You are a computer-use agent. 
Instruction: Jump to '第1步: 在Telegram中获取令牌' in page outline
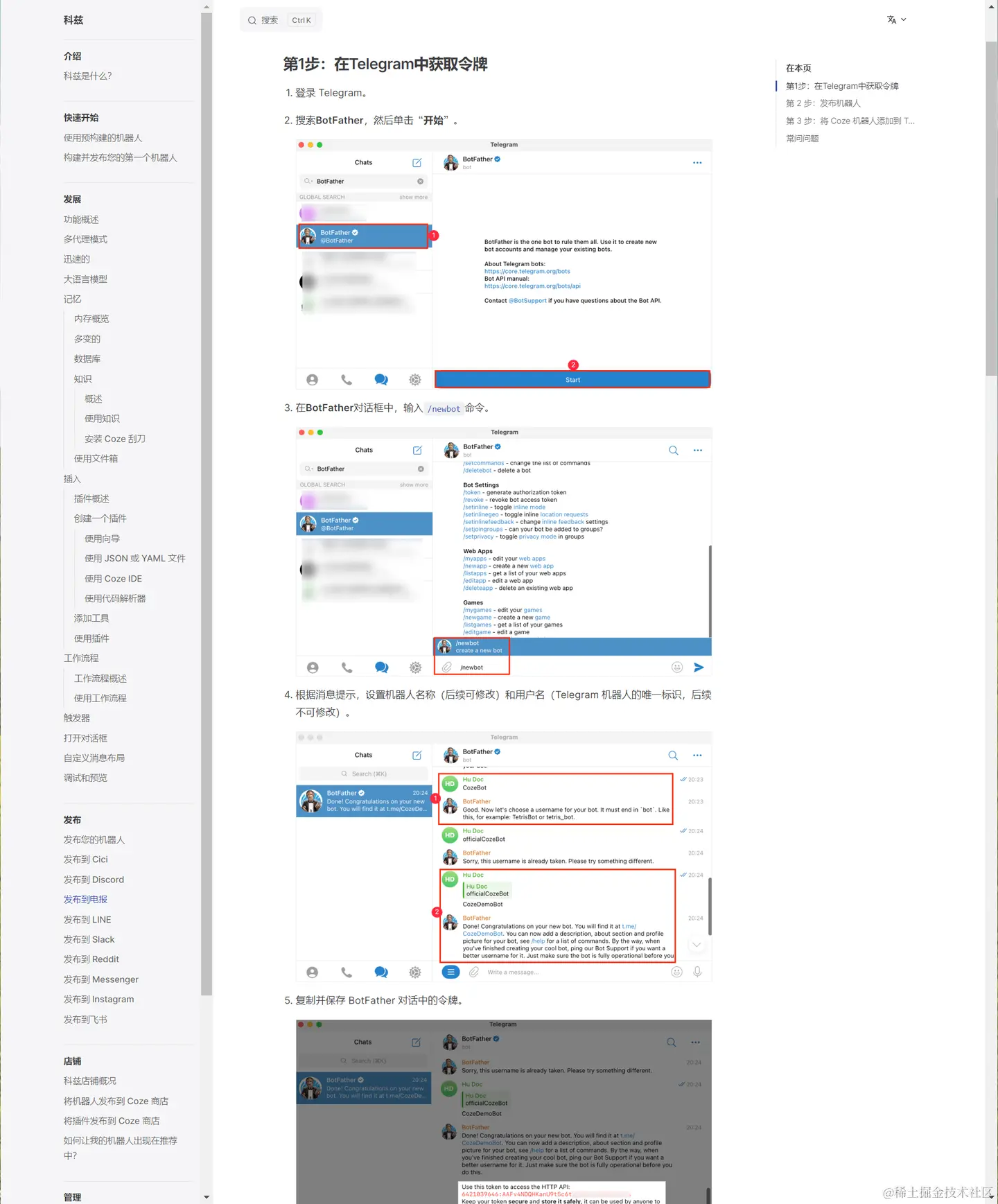click(842, 86)
